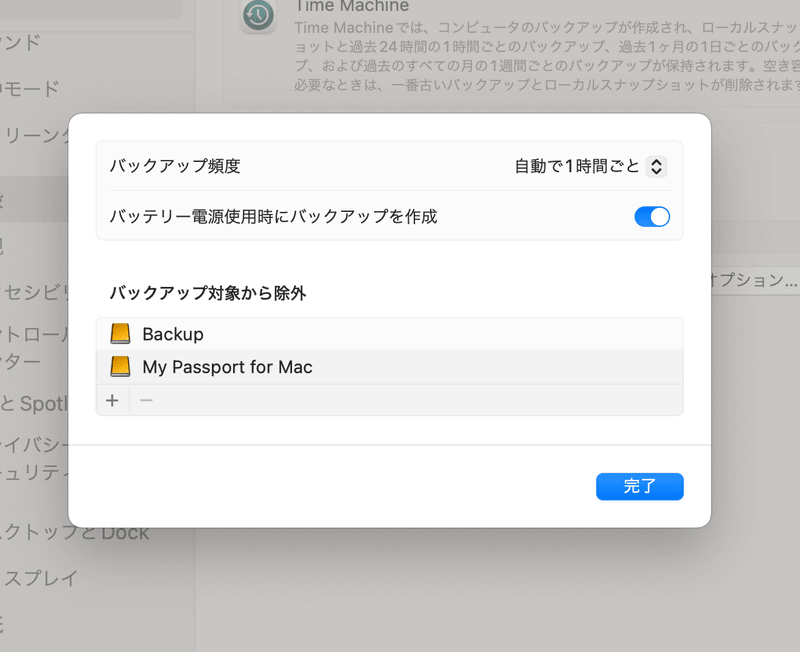Add an exclusion using the + button
This screenshot has height=652, width=800.
click(112, 400)
